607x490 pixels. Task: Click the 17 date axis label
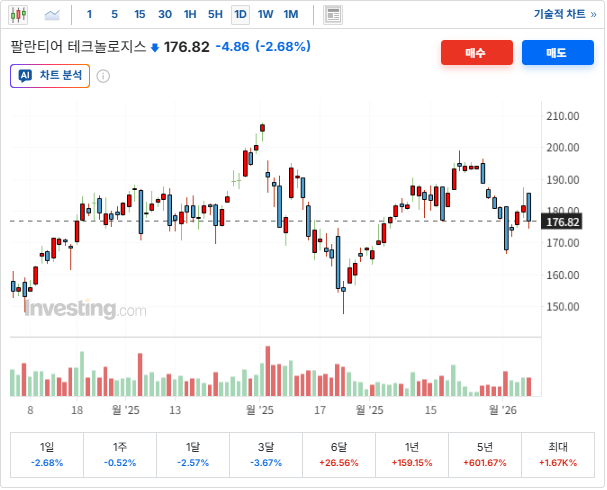pos(320,410)
